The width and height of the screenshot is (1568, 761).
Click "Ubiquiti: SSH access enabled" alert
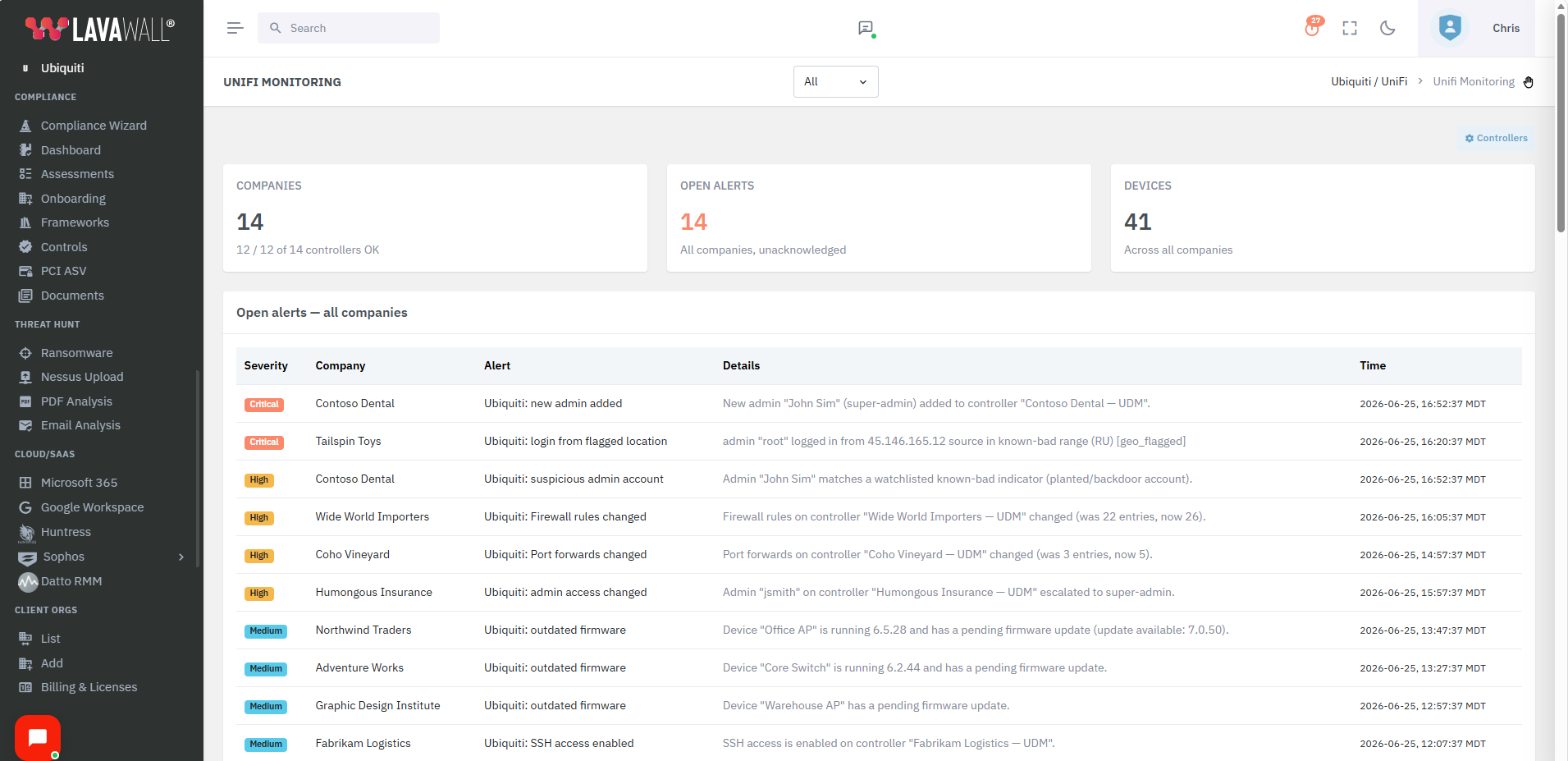pos(559,744)
